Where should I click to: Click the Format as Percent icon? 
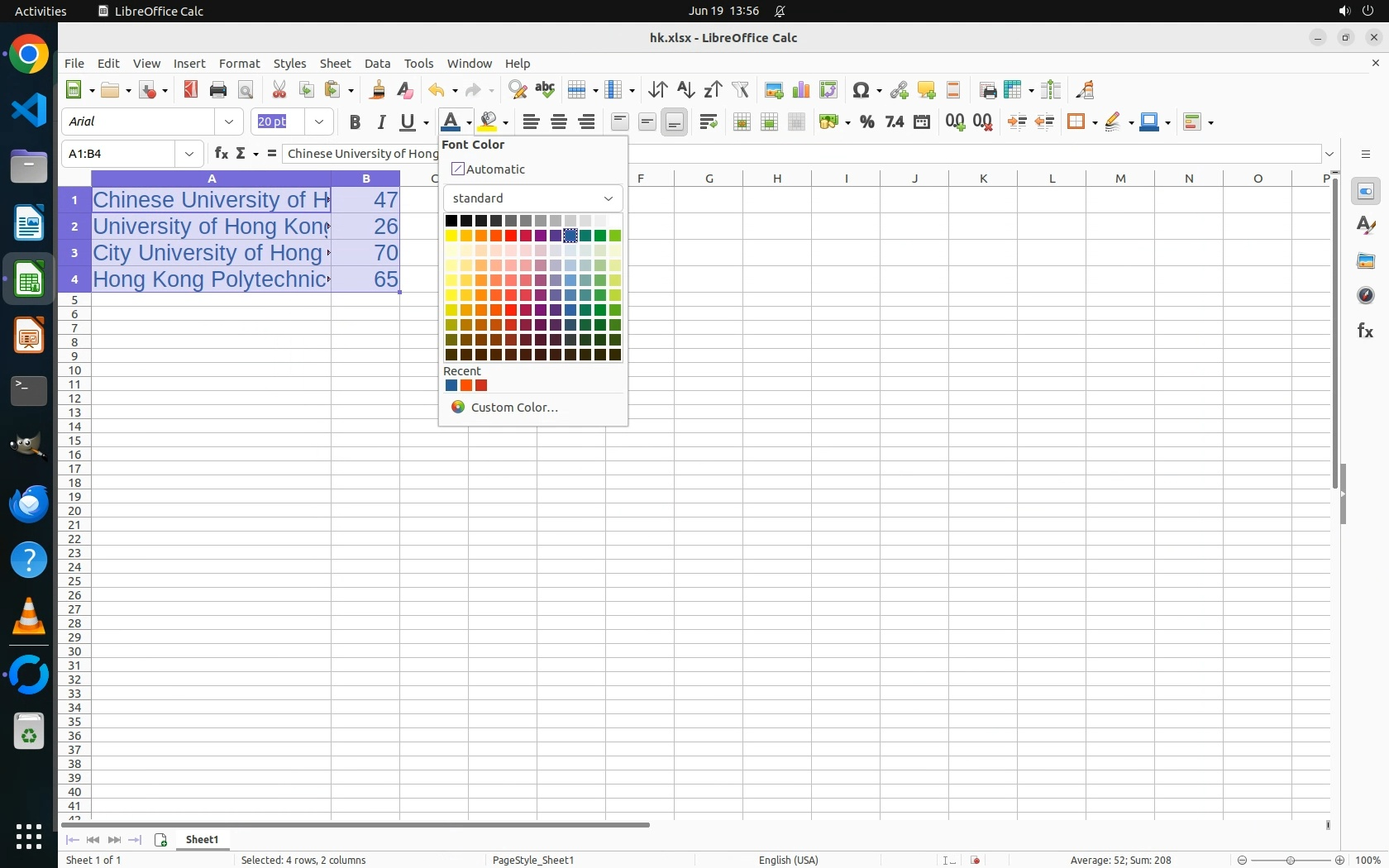[866, 122]
